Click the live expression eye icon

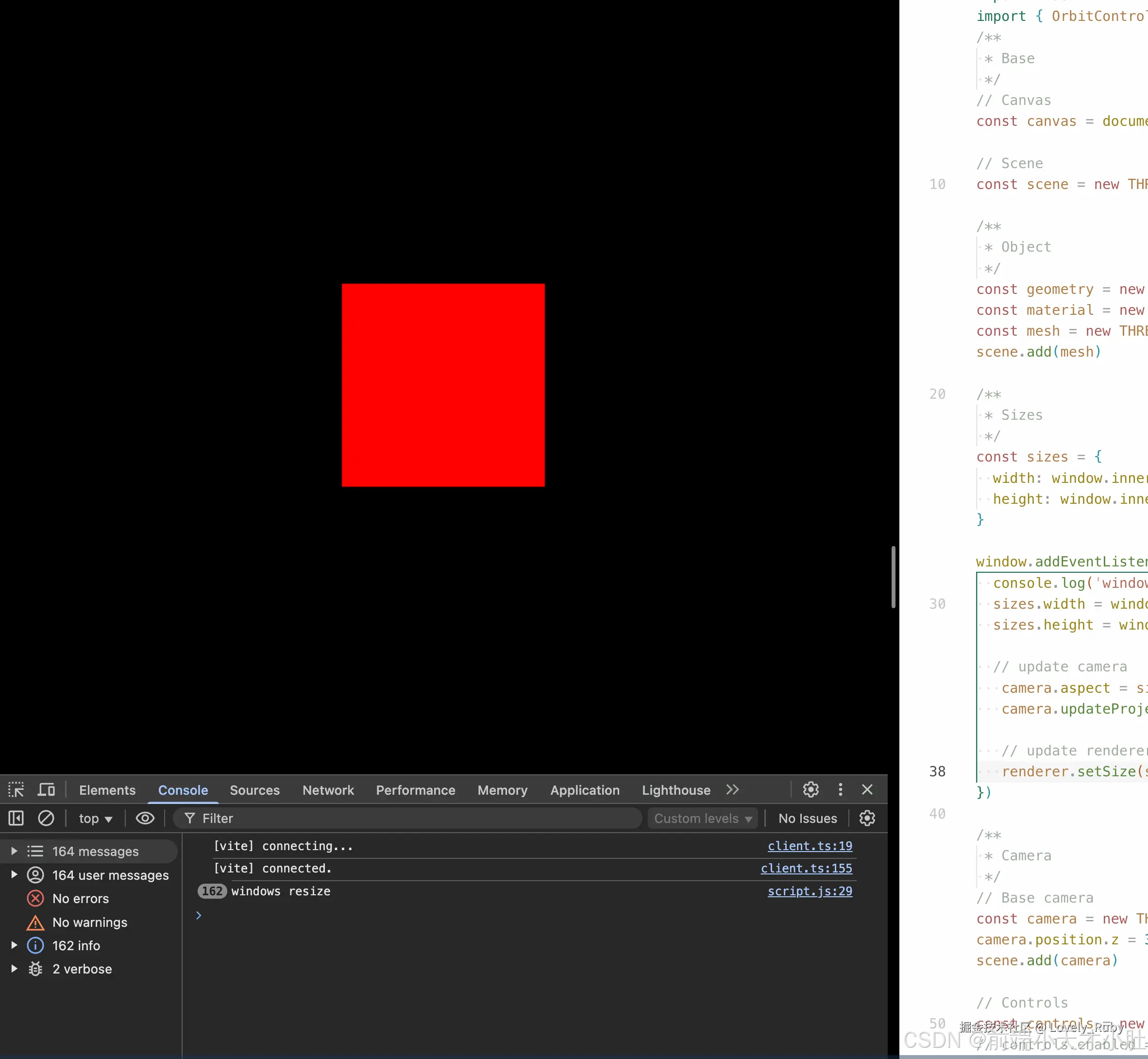click(145, 819)
